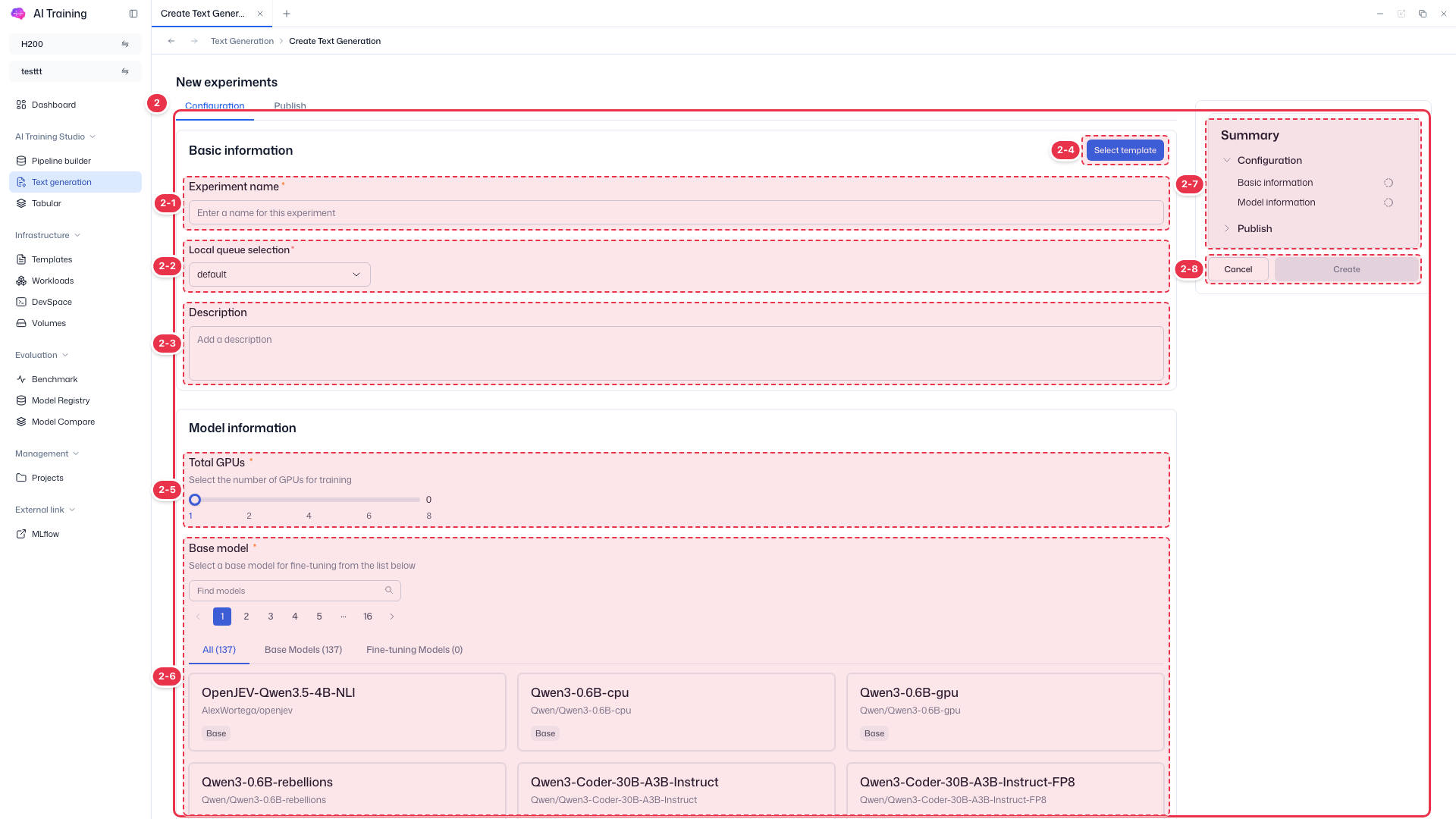1456x819 pixels.
Task: Go to page 16 of models
Action: click(x=368, y=617)
